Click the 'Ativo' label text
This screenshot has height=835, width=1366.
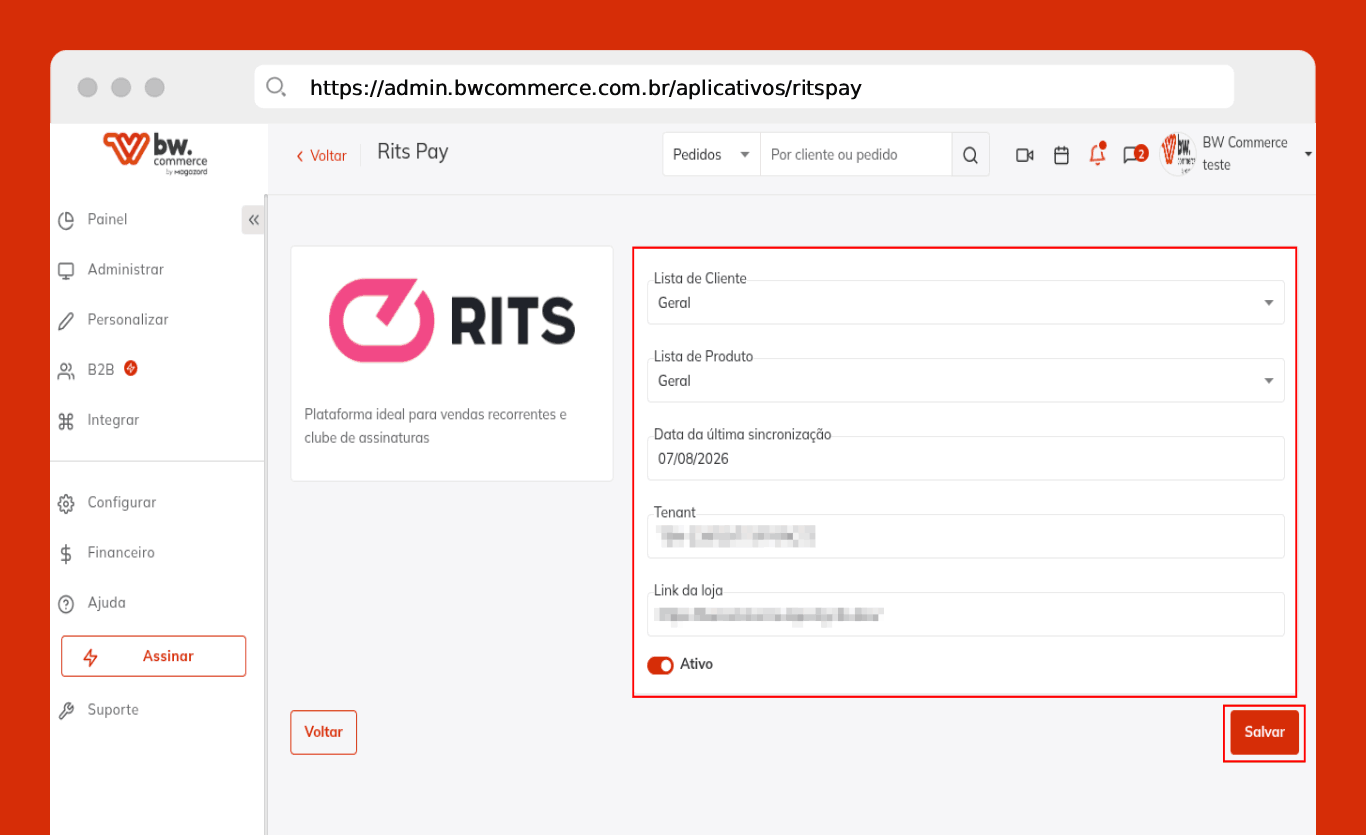point(697,664)
